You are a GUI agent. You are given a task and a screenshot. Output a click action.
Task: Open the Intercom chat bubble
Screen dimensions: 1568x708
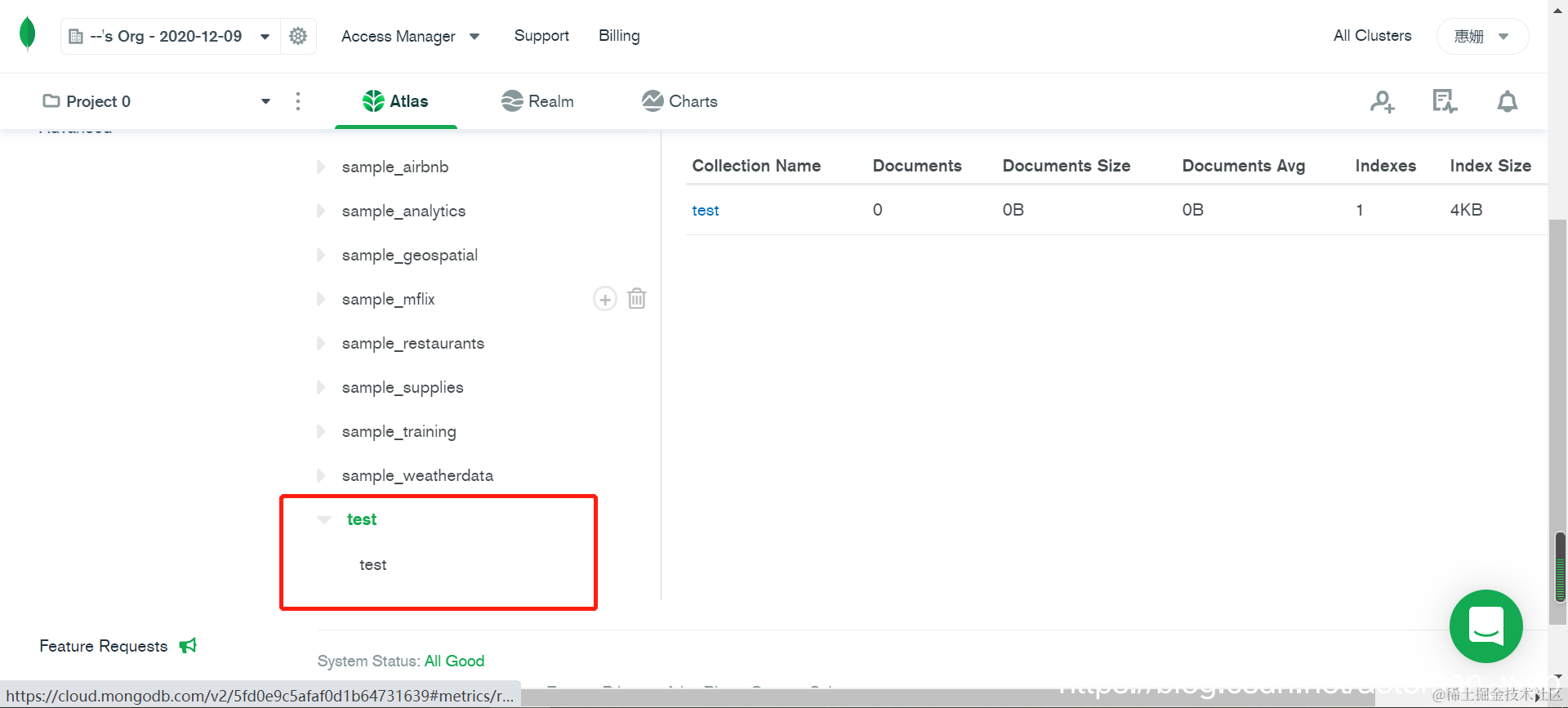1486,626
